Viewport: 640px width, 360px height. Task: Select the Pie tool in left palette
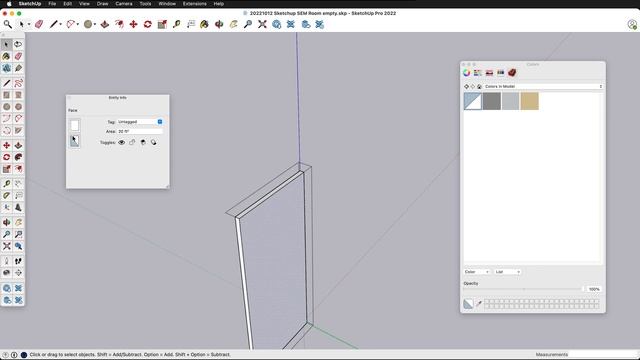(18, 131)
